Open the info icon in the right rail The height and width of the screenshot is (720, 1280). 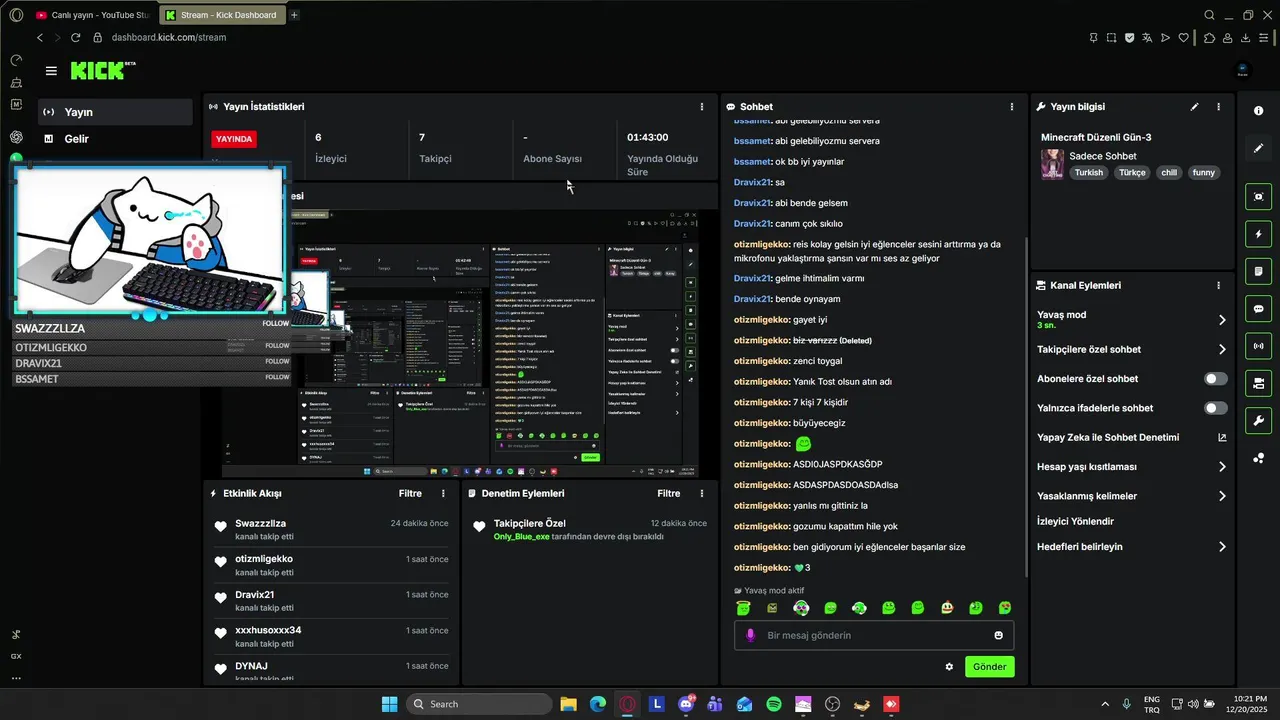point(1258,111)
